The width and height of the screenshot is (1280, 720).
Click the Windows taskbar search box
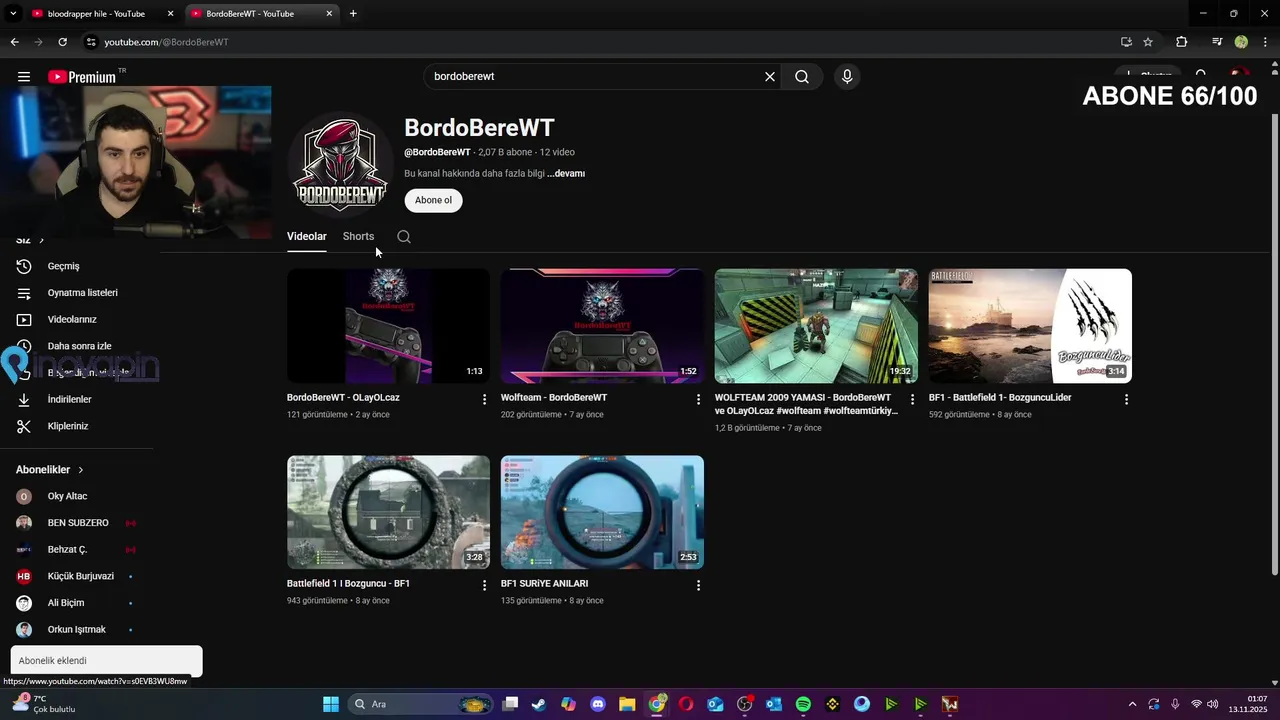[421, 704]
